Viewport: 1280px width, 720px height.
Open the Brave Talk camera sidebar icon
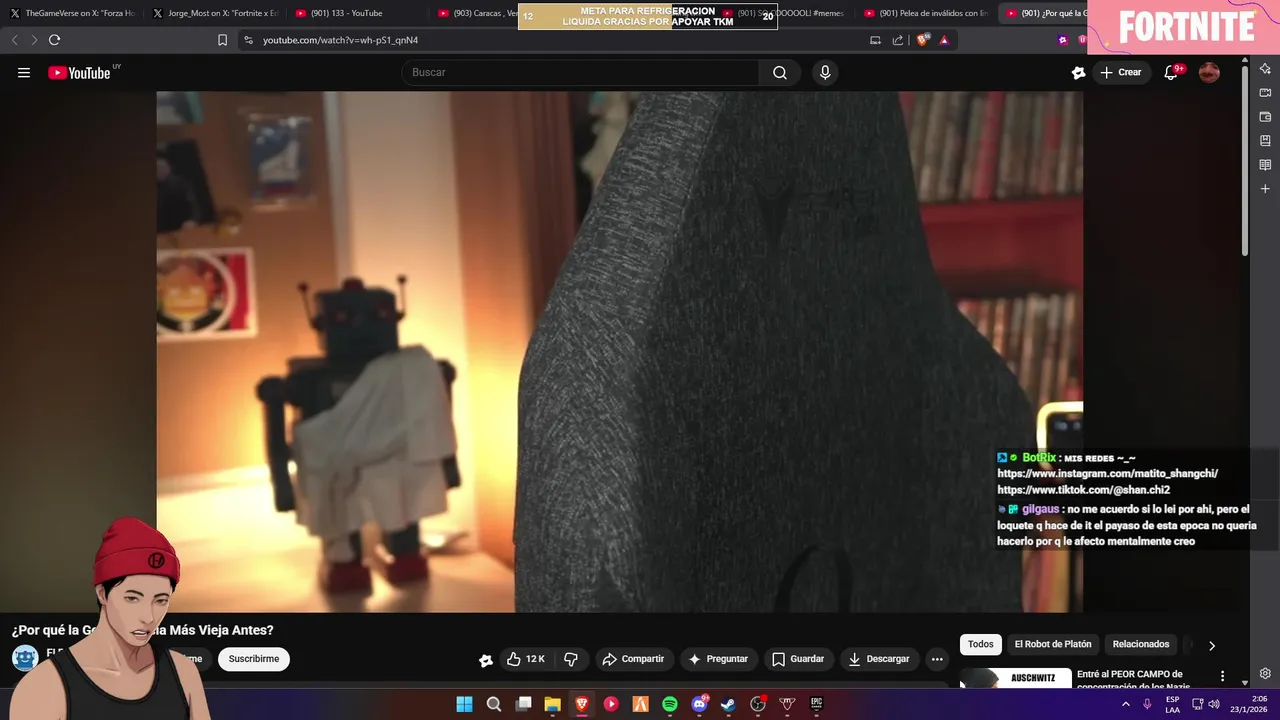point(1265,93)
